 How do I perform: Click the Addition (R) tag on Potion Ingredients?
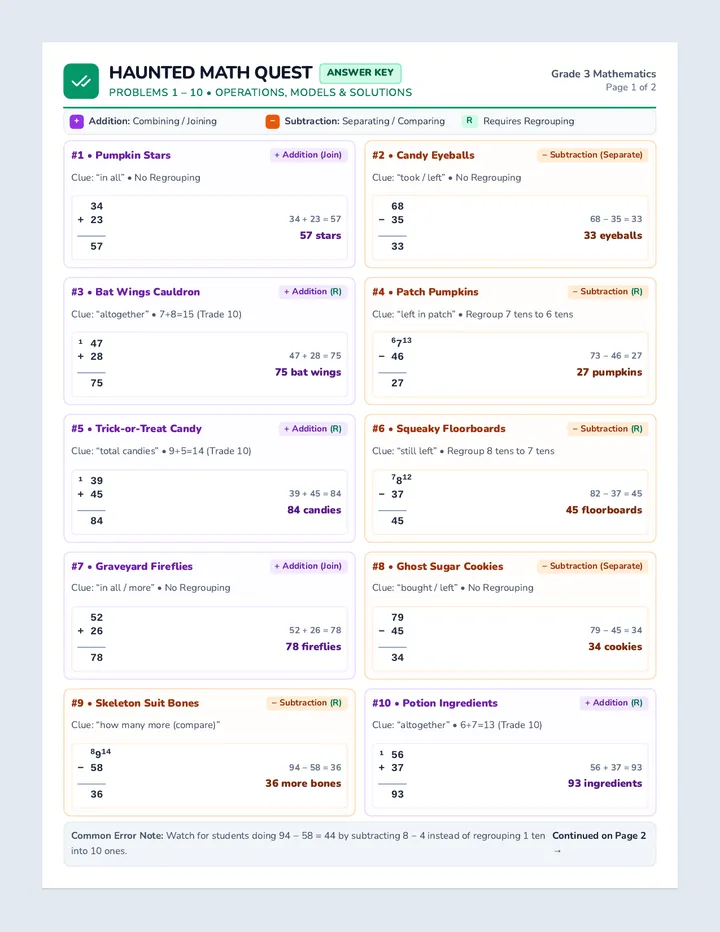coord(614,703)
